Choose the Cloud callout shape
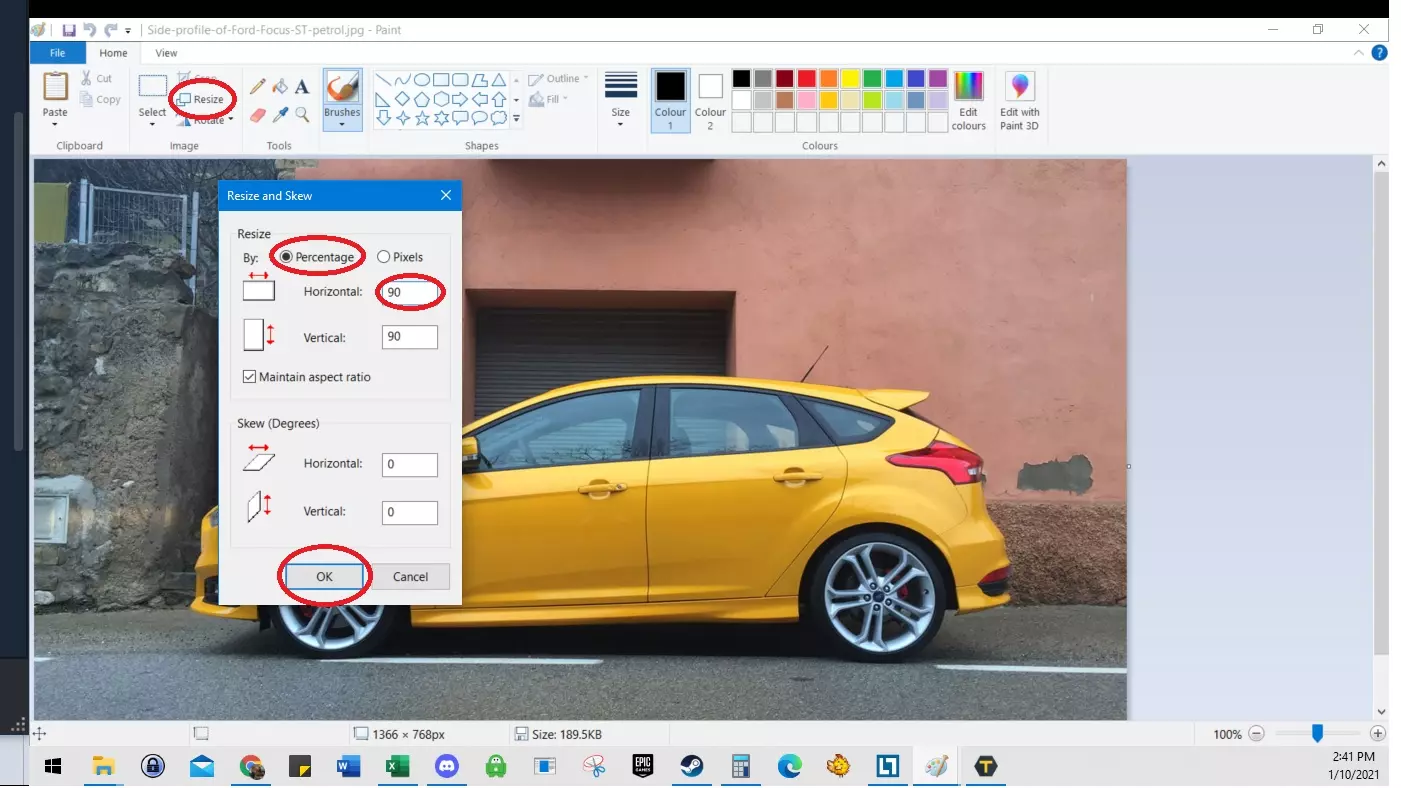The image size is (1401, 788). pos(498,118)
